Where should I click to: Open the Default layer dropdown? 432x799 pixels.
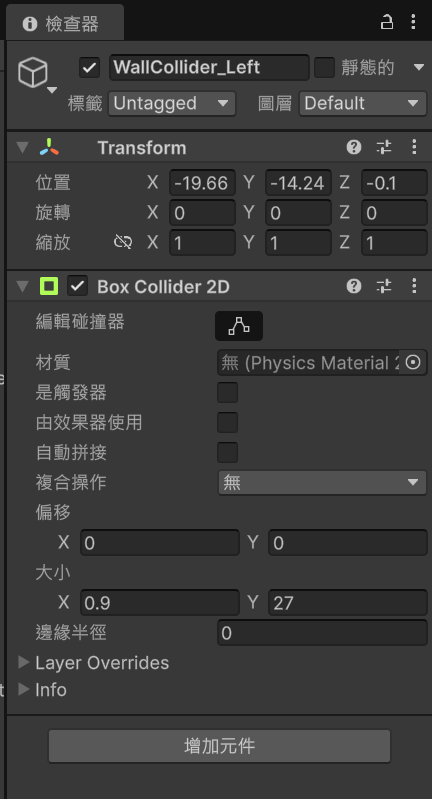tap(362, 103)
